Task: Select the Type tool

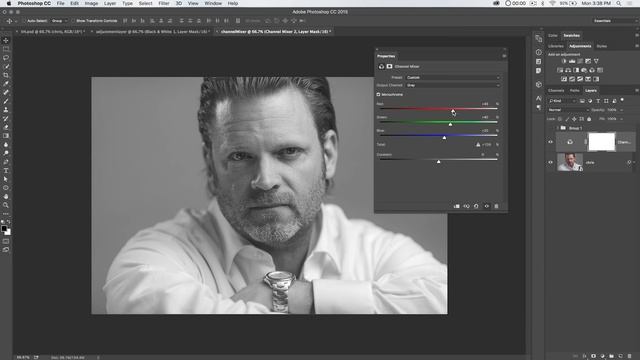Action: click(6, 171)
